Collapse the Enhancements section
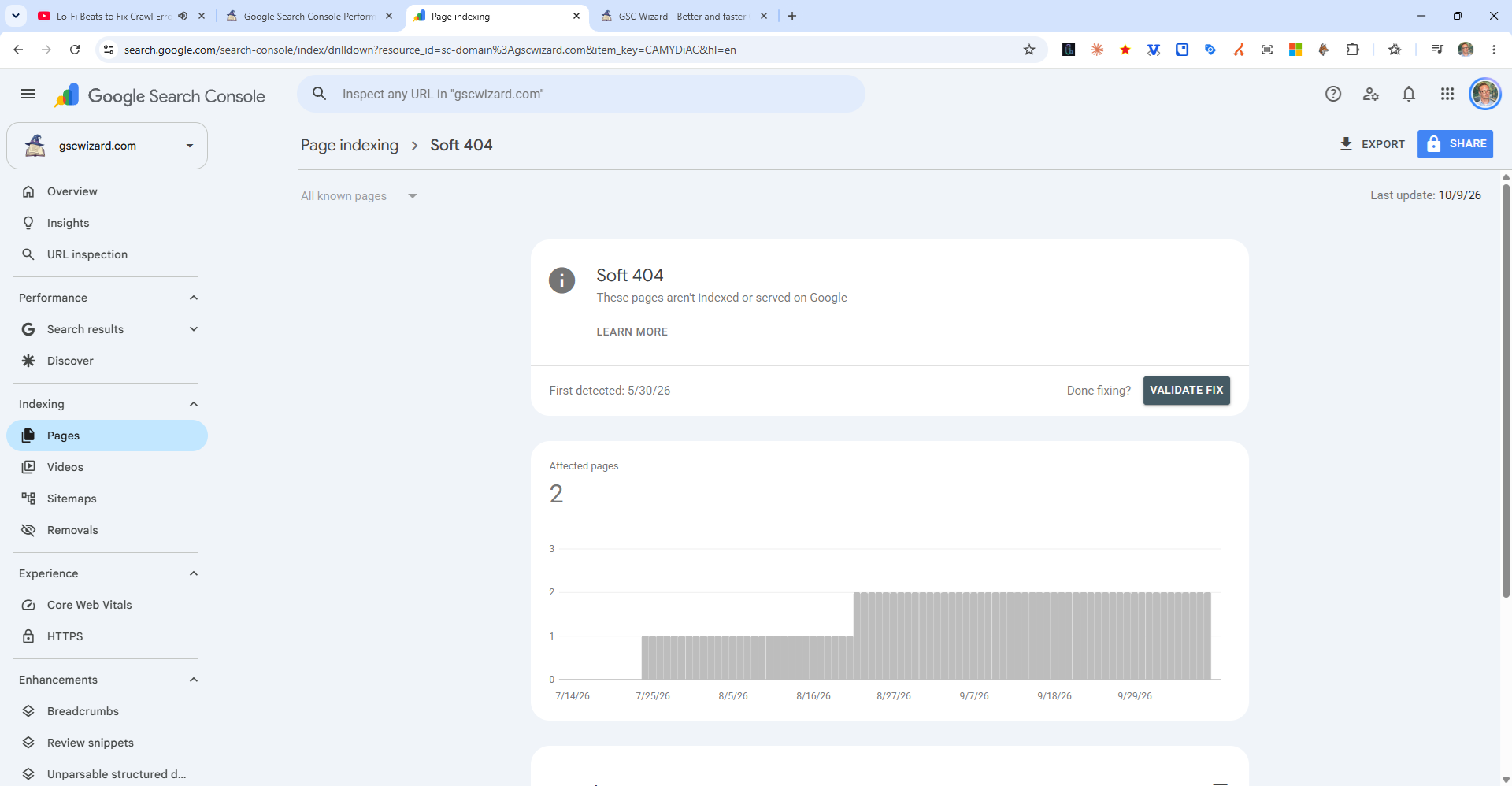 194,680
